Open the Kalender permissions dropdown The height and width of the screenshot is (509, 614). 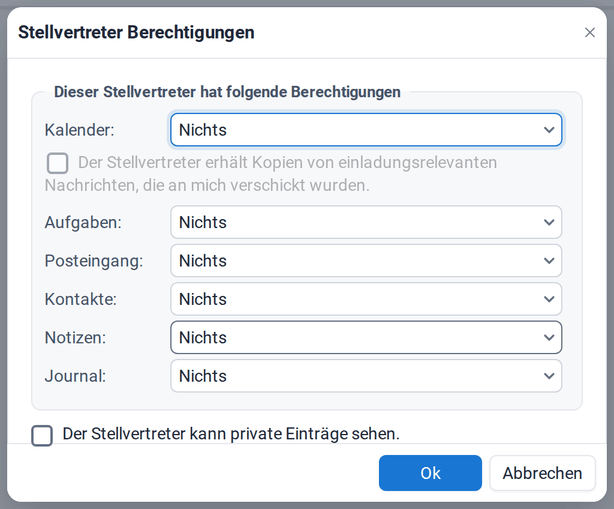366,130
